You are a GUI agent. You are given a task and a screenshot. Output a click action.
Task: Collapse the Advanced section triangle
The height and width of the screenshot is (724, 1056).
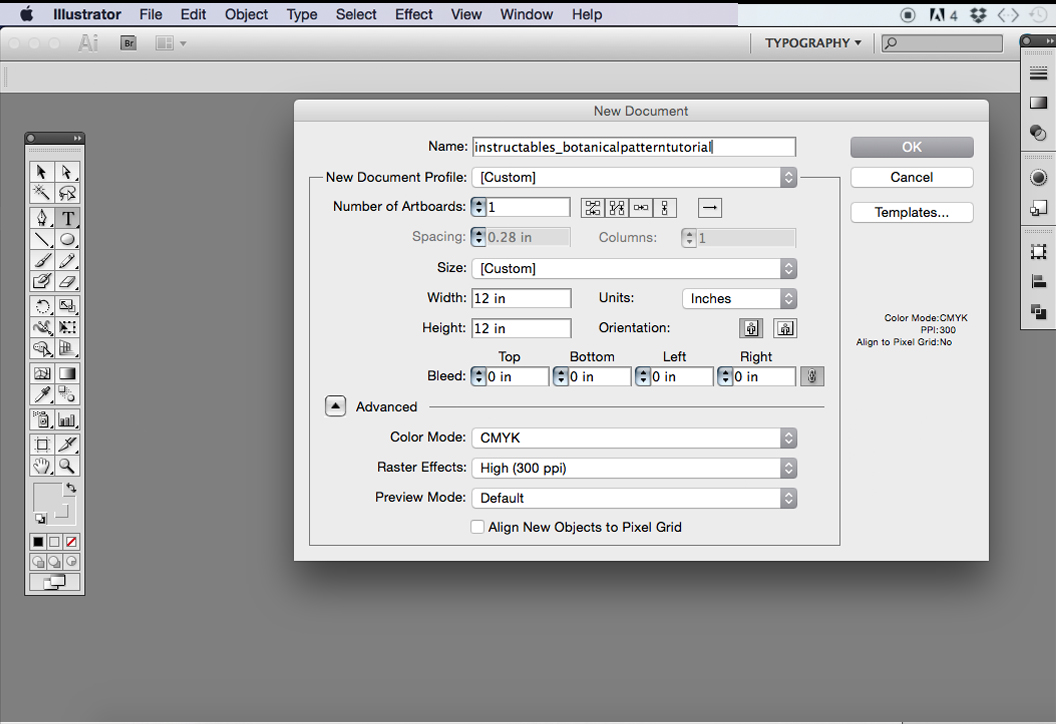click(x=335, y=406)
